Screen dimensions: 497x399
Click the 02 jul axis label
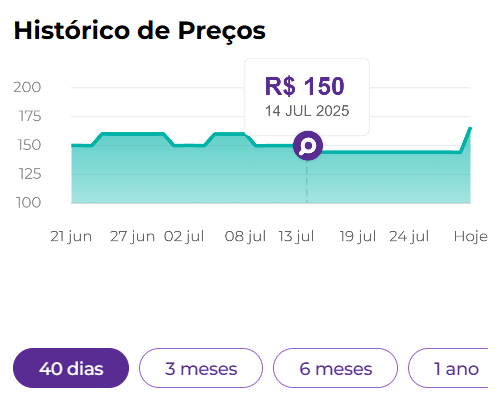point(184,236)
